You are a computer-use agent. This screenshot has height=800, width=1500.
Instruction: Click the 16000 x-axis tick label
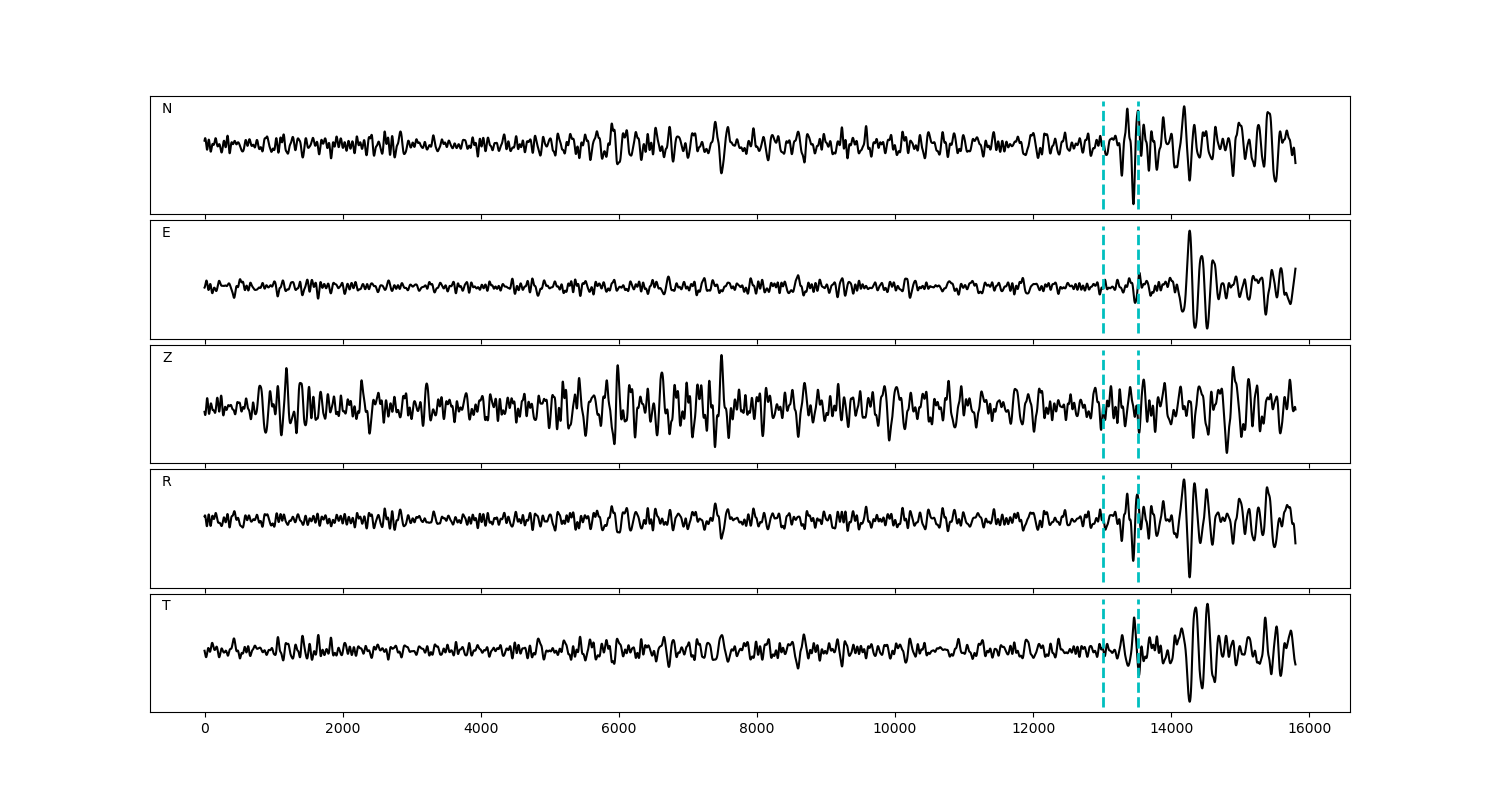[x=1309, y=730]
